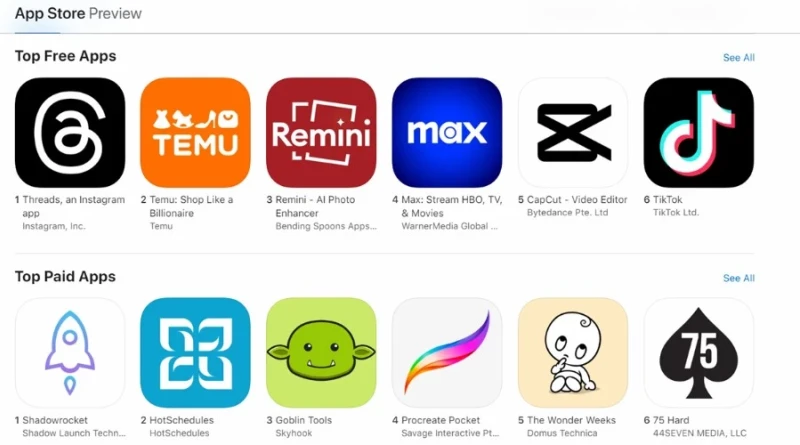This screenshot has height=445, width=800.
Task: Click The Wonder Weeks baby icon
Action: pyautogui.click(x=573, y=353)
